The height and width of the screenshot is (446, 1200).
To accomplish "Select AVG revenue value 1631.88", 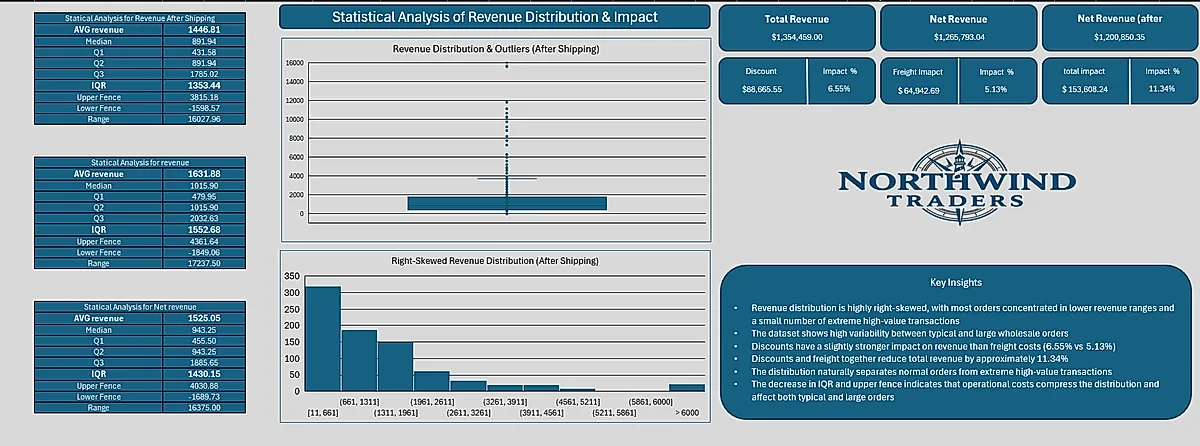I will [203, 174].
